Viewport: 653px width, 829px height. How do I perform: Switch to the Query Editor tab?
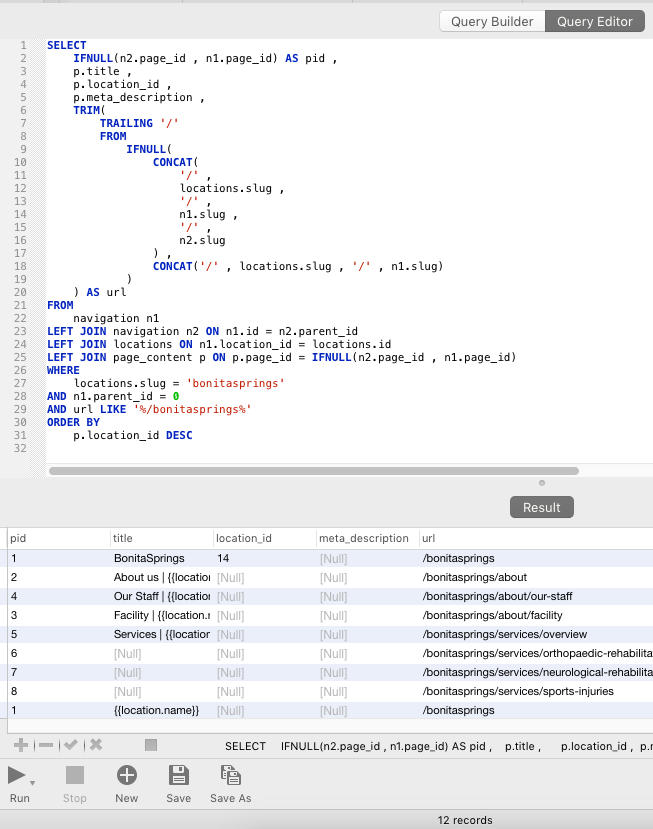pos(595,22)
